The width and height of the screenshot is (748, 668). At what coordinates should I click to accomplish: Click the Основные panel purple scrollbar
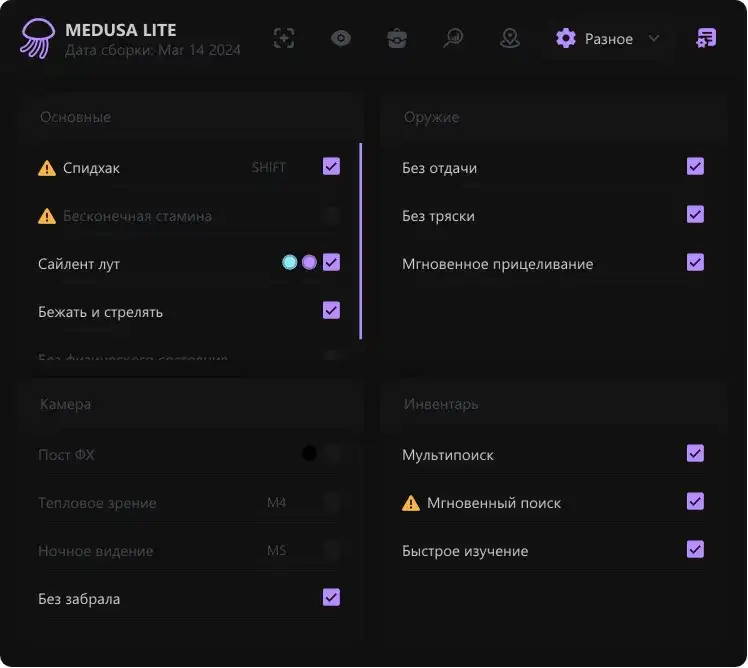click(360, 241)
